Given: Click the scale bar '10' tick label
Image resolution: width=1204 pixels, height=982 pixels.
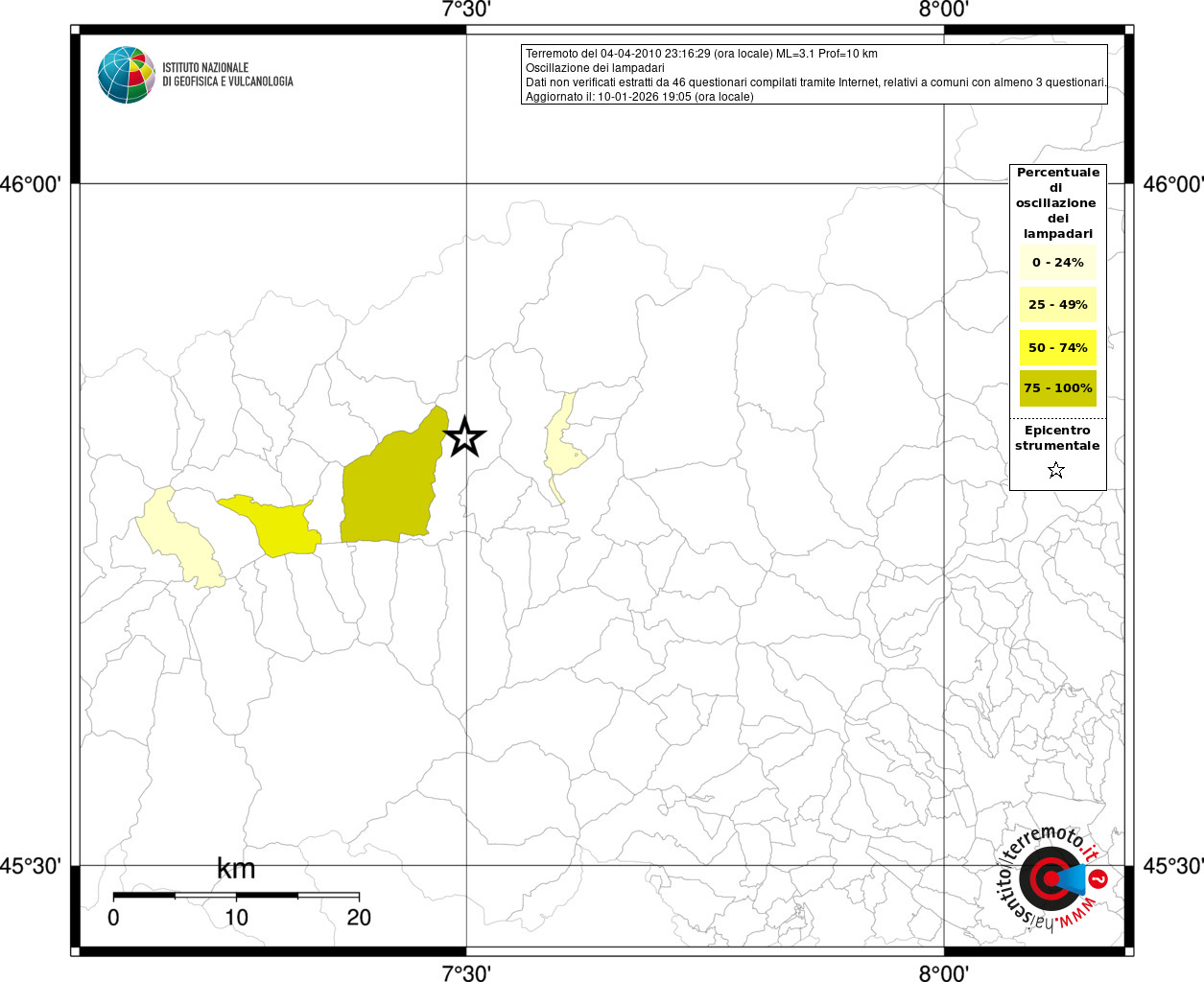Looking at the screenshot, I should click(x=236, y=918).
